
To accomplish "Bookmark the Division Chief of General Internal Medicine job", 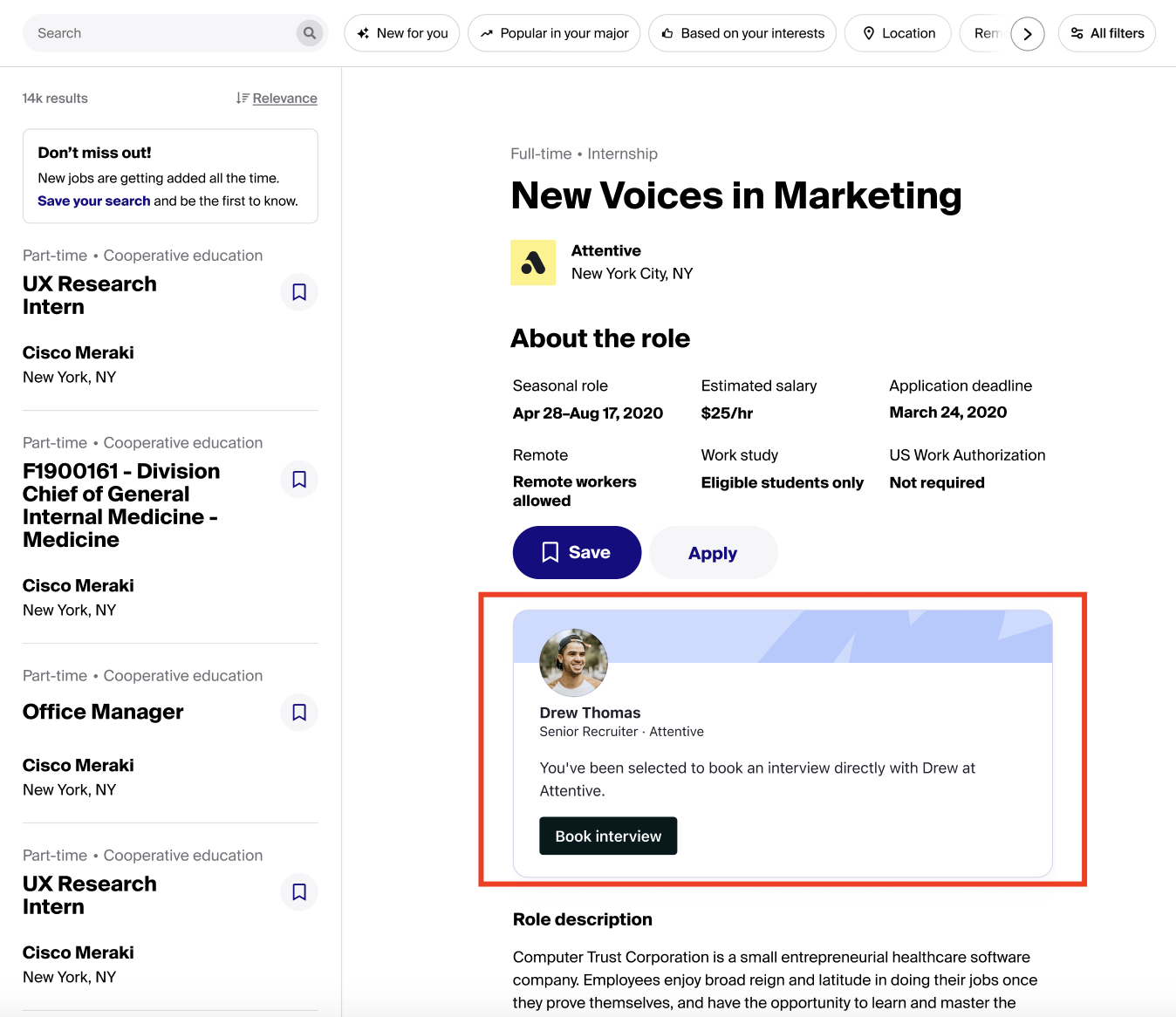I will tap(299, 480).
